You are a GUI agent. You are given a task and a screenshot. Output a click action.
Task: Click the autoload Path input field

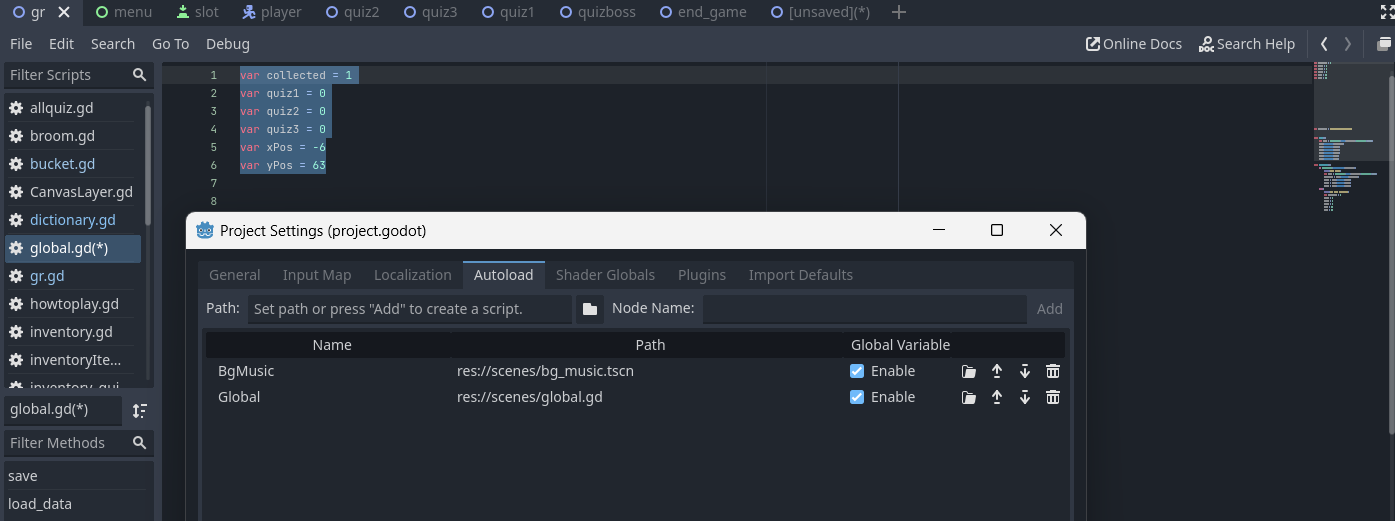(409, 309)
